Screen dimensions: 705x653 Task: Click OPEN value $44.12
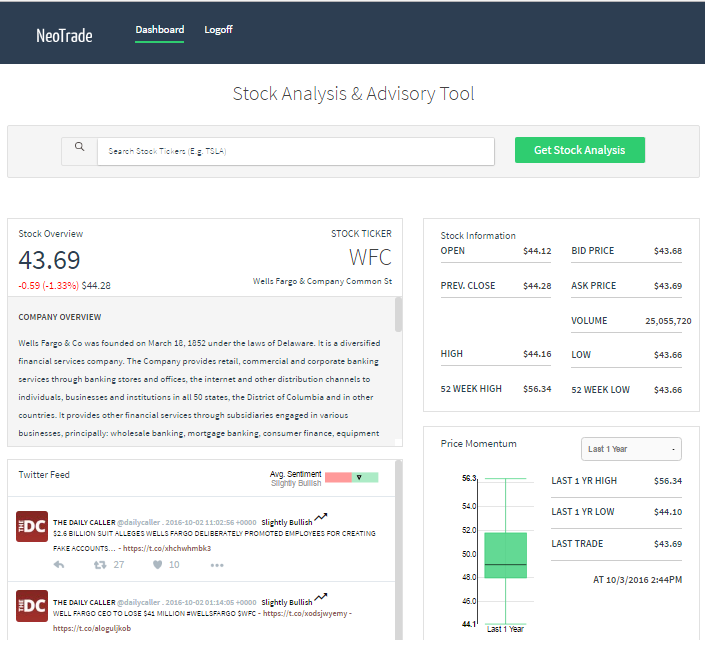click(537, 251)
